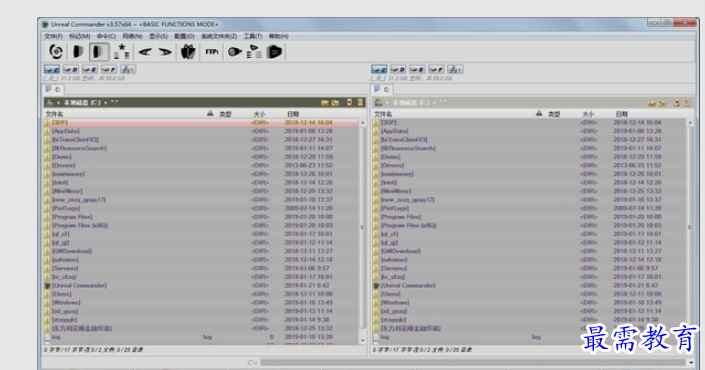Select drive D button in left pane
705x370 pixels.
(x=71, y=69)
